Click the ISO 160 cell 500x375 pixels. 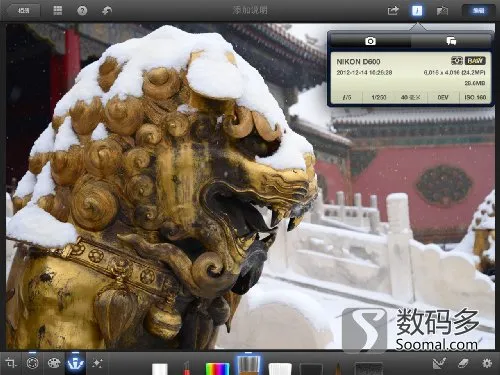[x=475, y=97]
